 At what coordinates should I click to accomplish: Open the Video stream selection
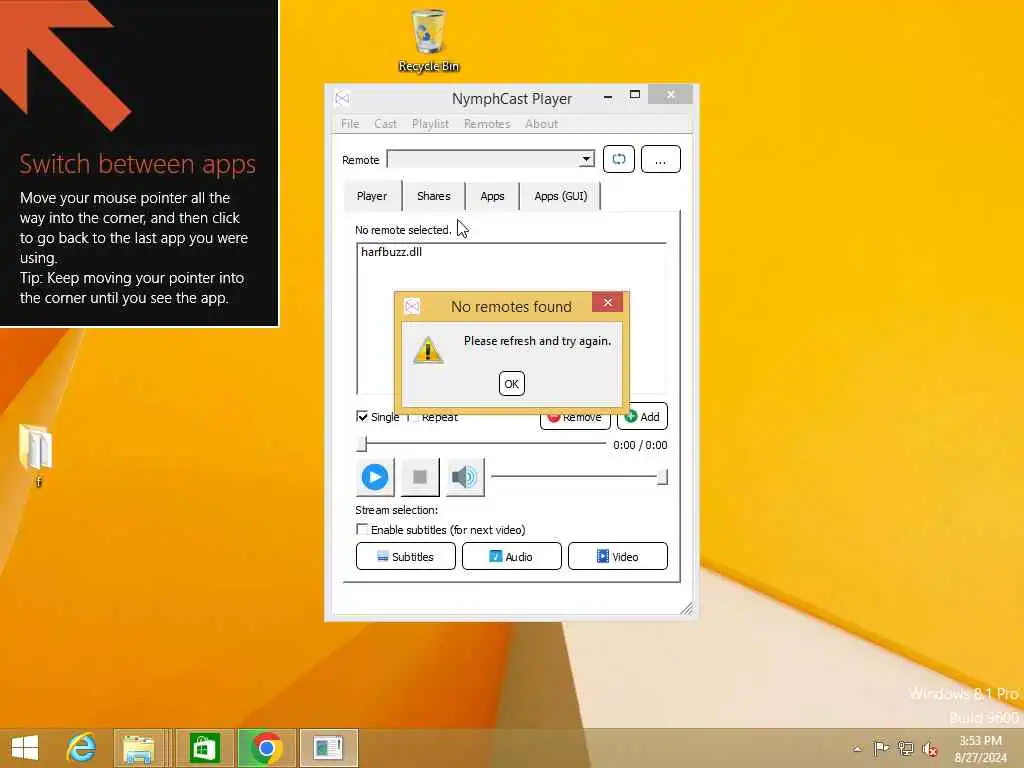coord(618,556)
